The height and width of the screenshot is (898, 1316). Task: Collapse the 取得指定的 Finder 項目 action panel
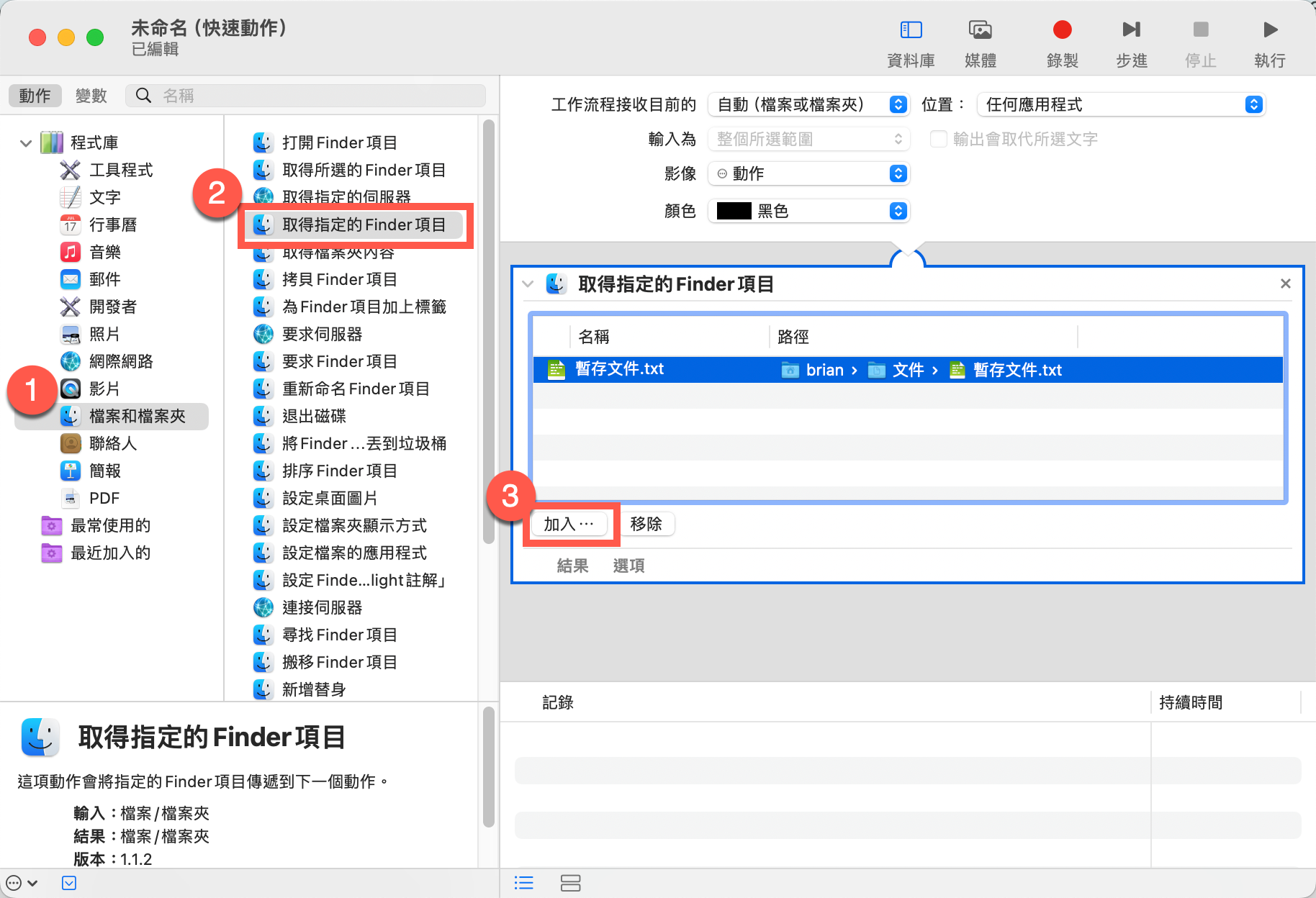528,284
